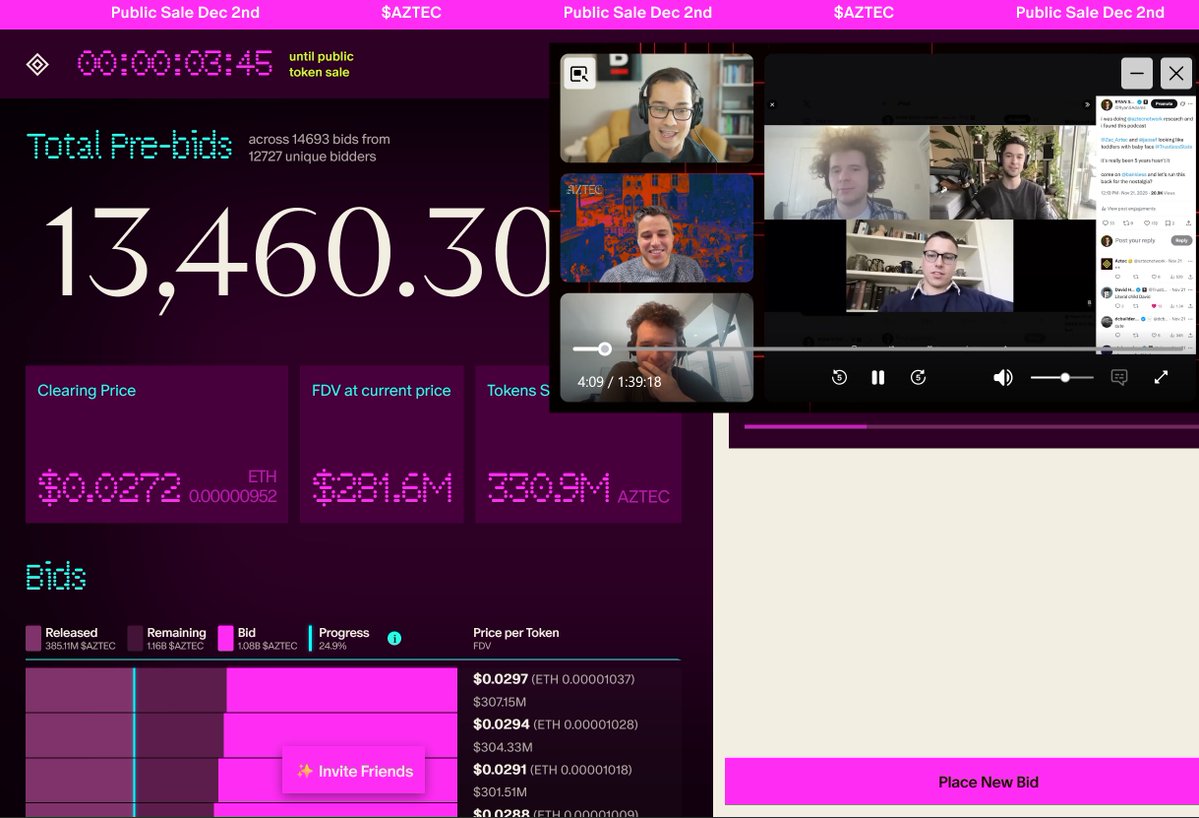Pause the video playback
The width and height of the screenshot is (1199, 818).
pyautogui.click(x=878, y=377)
